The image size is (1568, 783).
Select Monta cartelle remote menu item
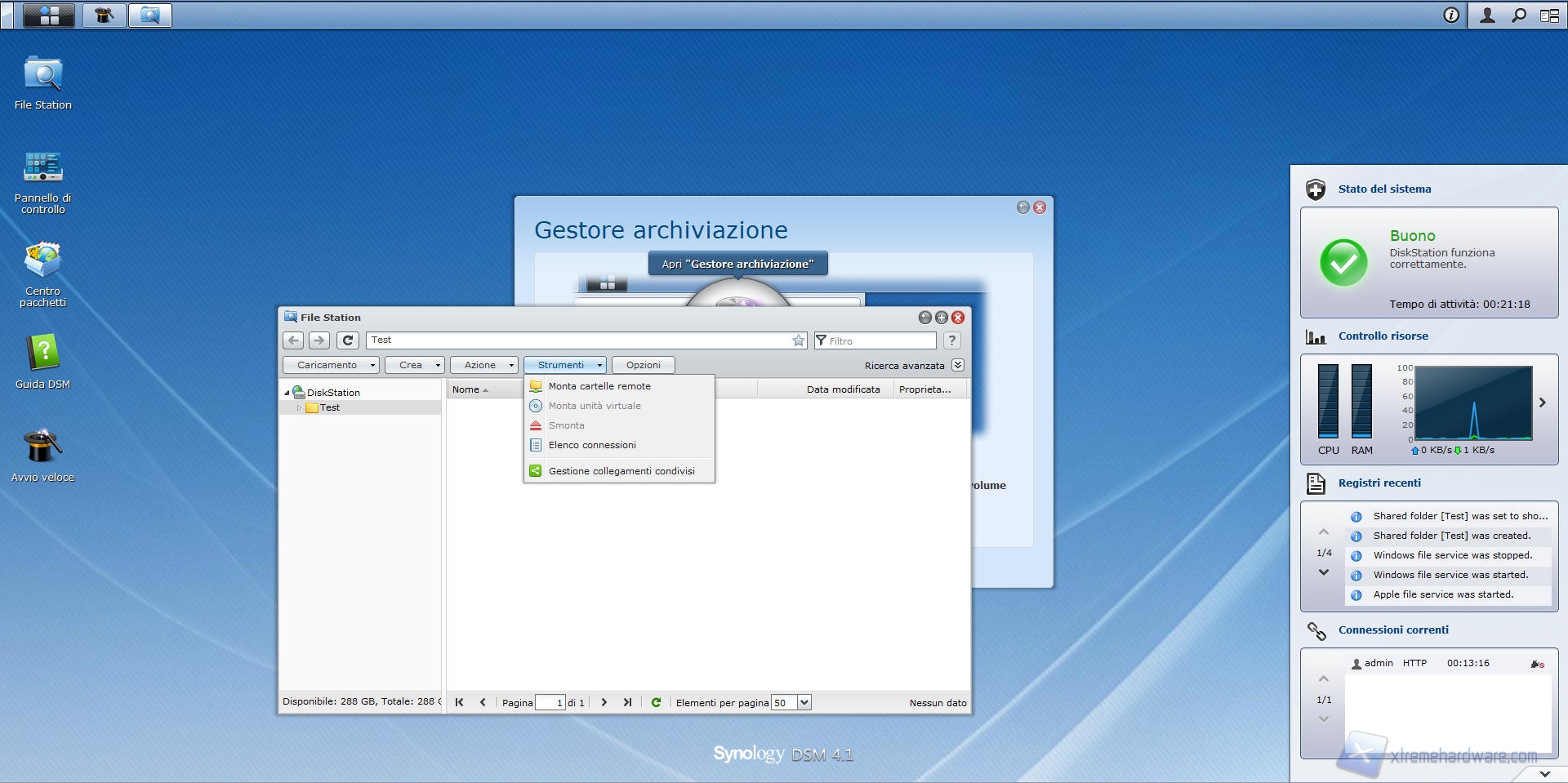tap(599, 386)
